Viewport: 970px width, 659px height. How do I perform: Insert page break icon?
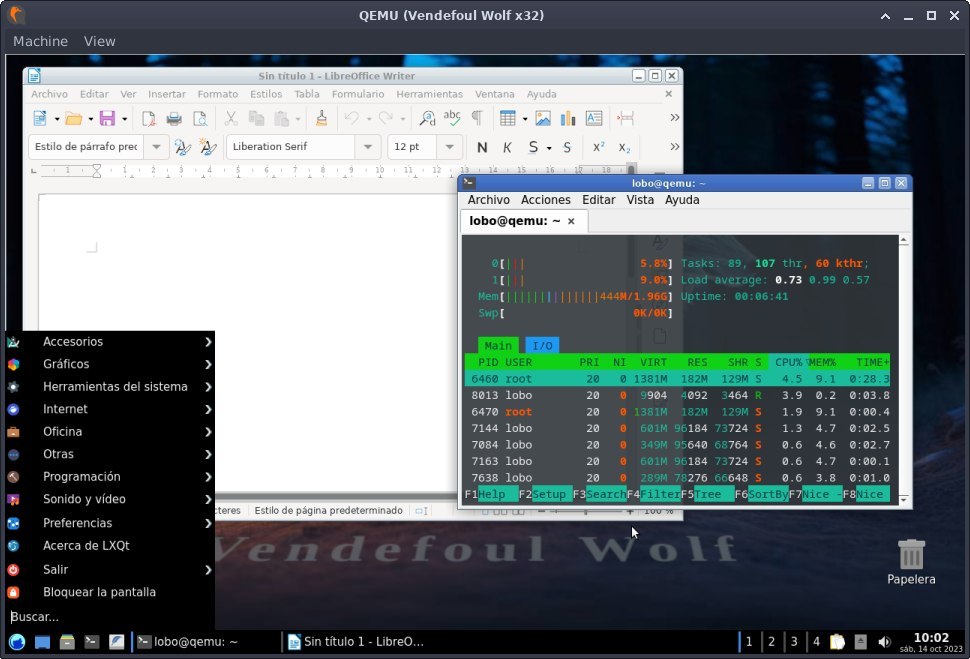tap(625, 118)
